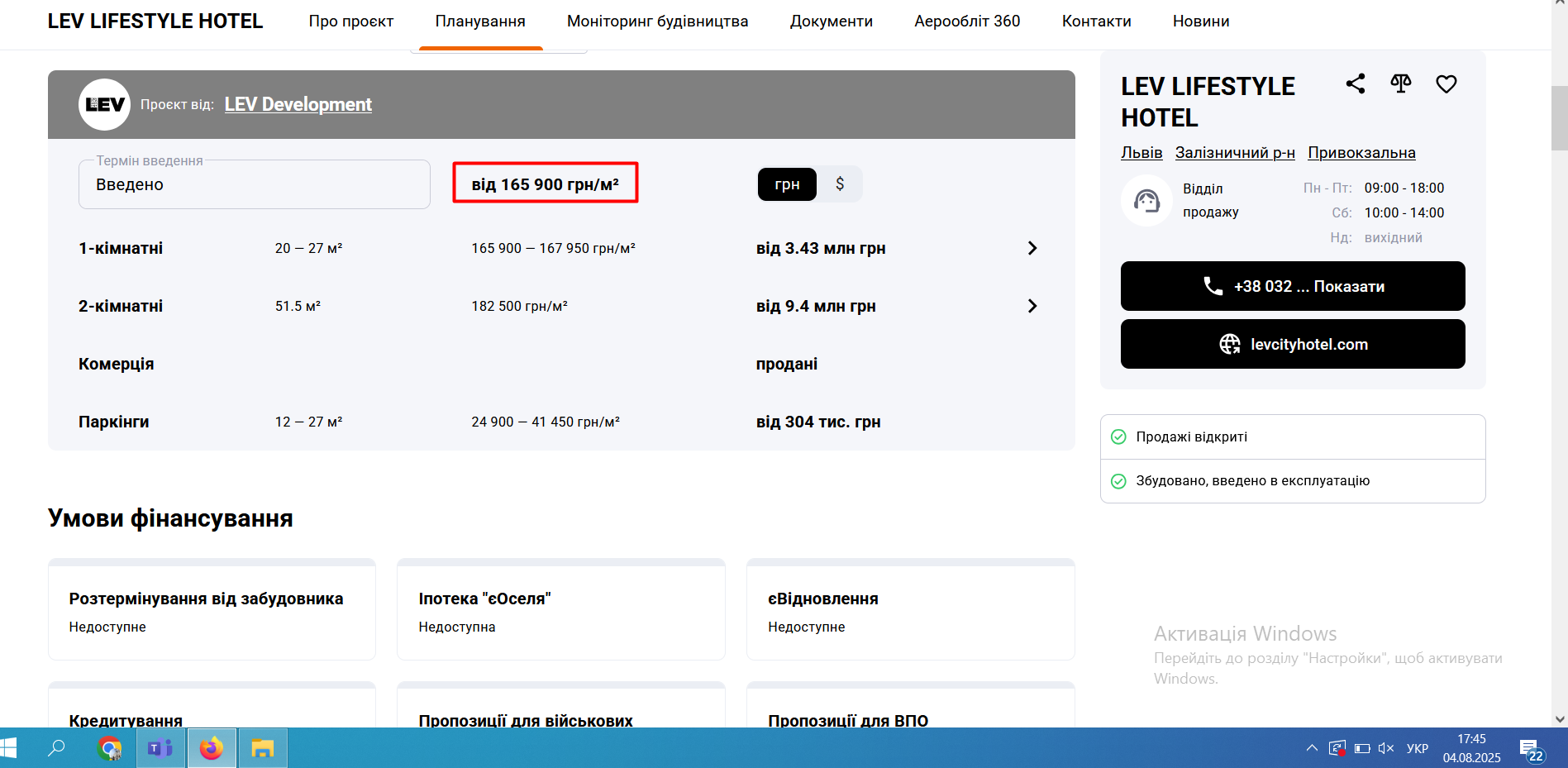1568x768 pixels.
Task: Click the share icon beside hotel title
Action: (1356, 83)
